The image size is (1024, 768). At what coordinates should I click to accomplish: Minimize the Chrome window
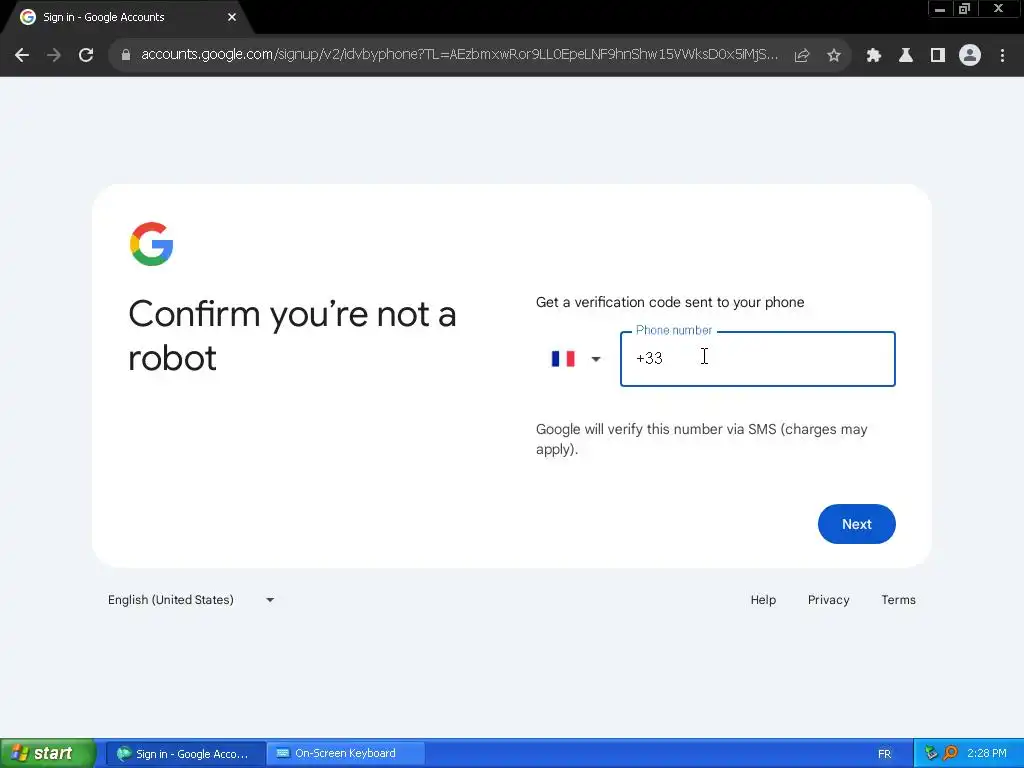(940, 9)
